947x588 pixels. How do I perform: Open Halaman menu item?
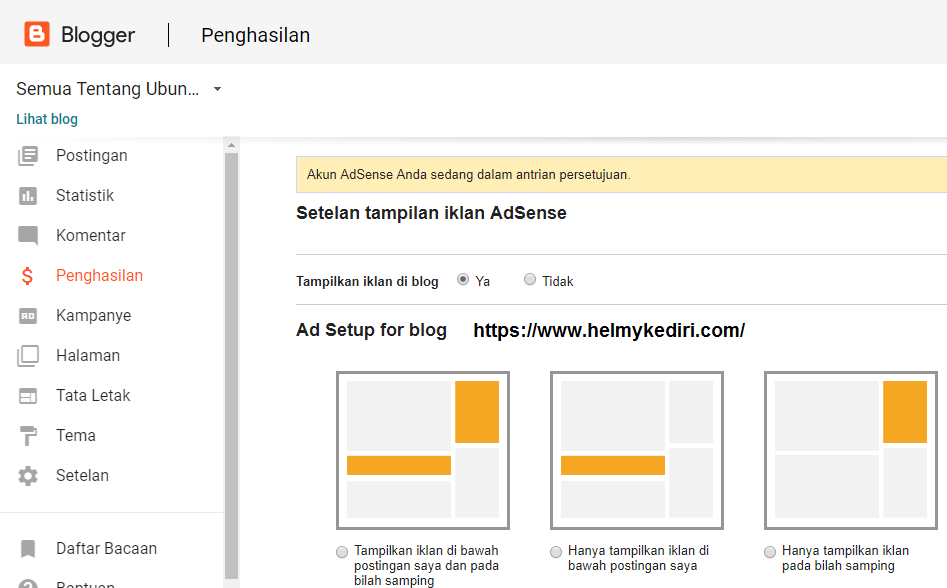88,355
